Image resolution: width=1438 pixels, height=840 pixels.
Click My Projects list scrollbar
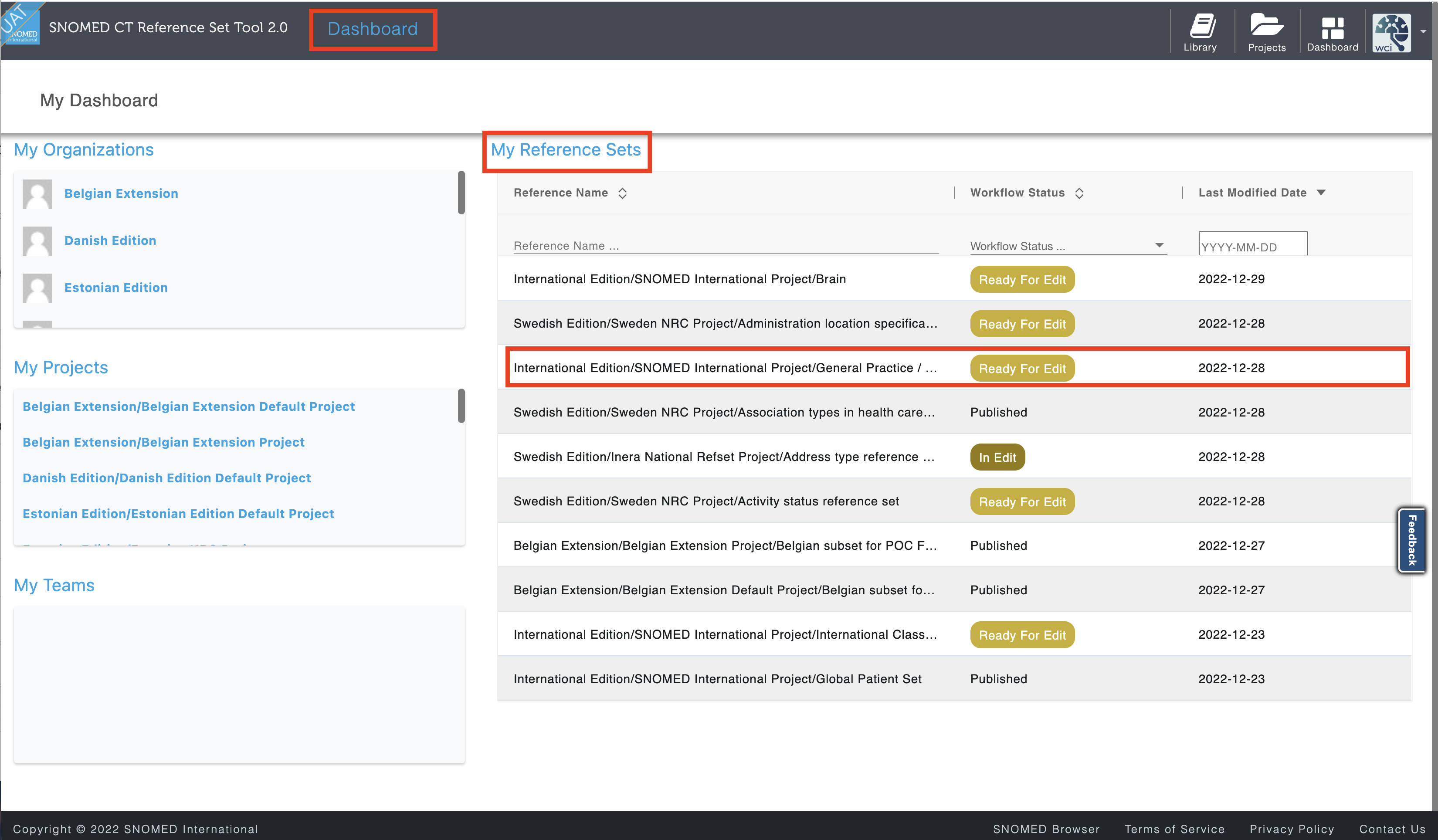pyautogui.click(x=461, y=406)
